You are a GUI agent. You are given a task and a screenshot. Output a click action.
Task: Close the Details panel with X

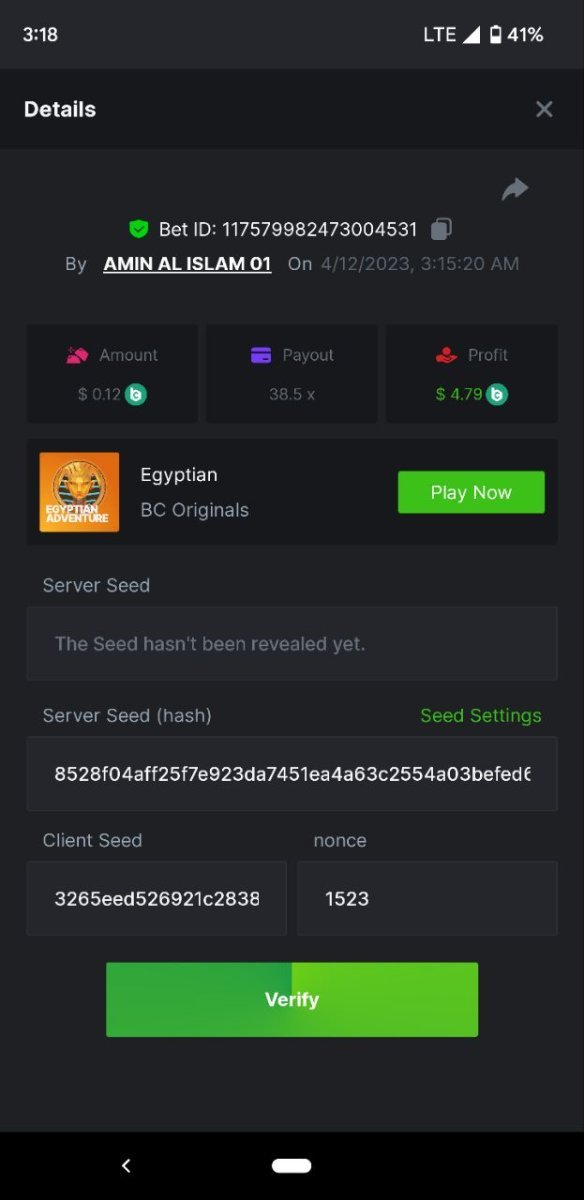pos(544,109)
